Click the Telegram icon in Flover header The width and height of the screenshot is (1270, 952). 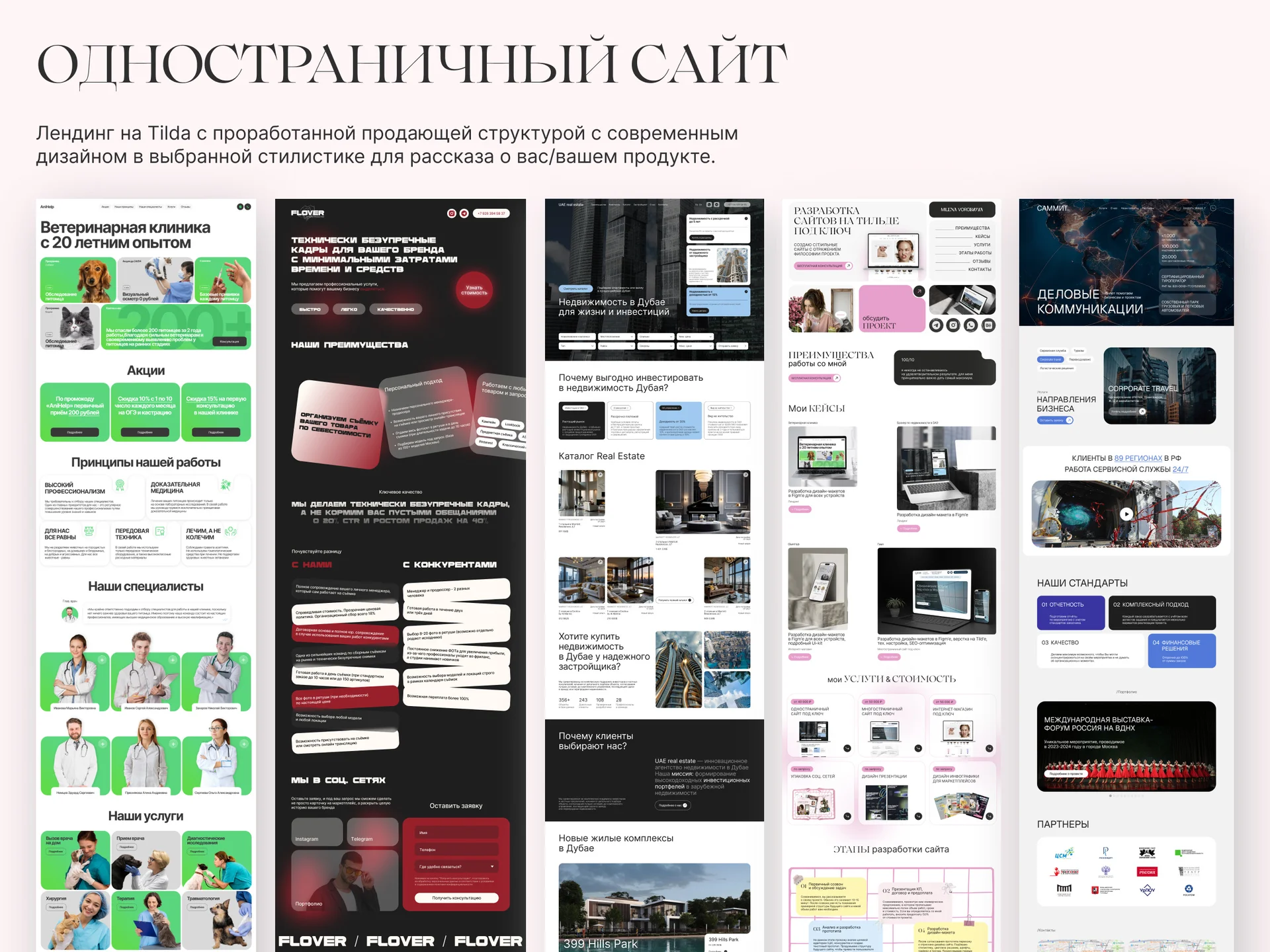[x=464, y=214]
